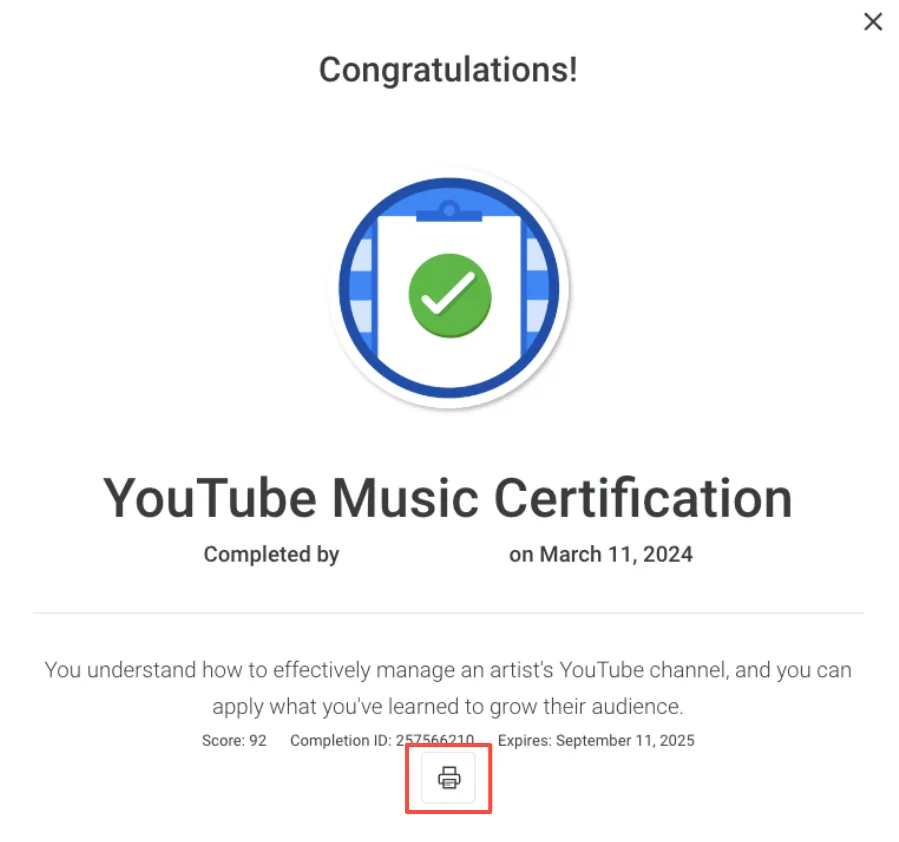
Task: Click the Expires September 11, 2025 text
Action: (x=596, y=741)
